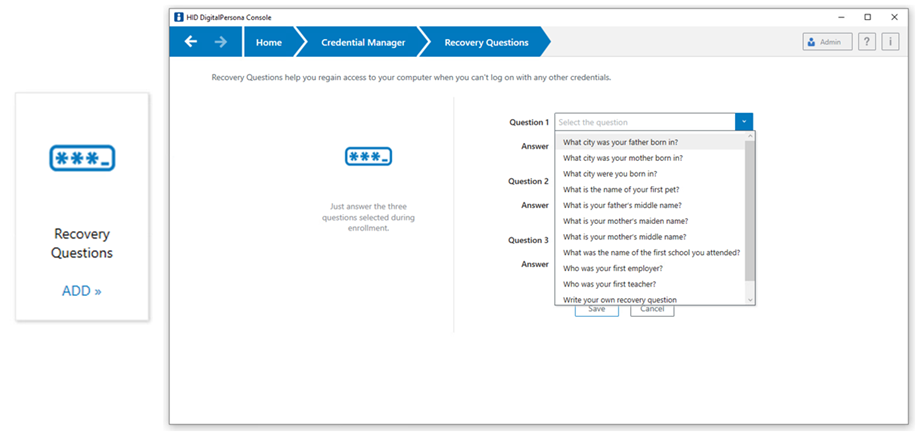Click the back arrow navigation icon

pyautogui.click(x=191, y=42)
